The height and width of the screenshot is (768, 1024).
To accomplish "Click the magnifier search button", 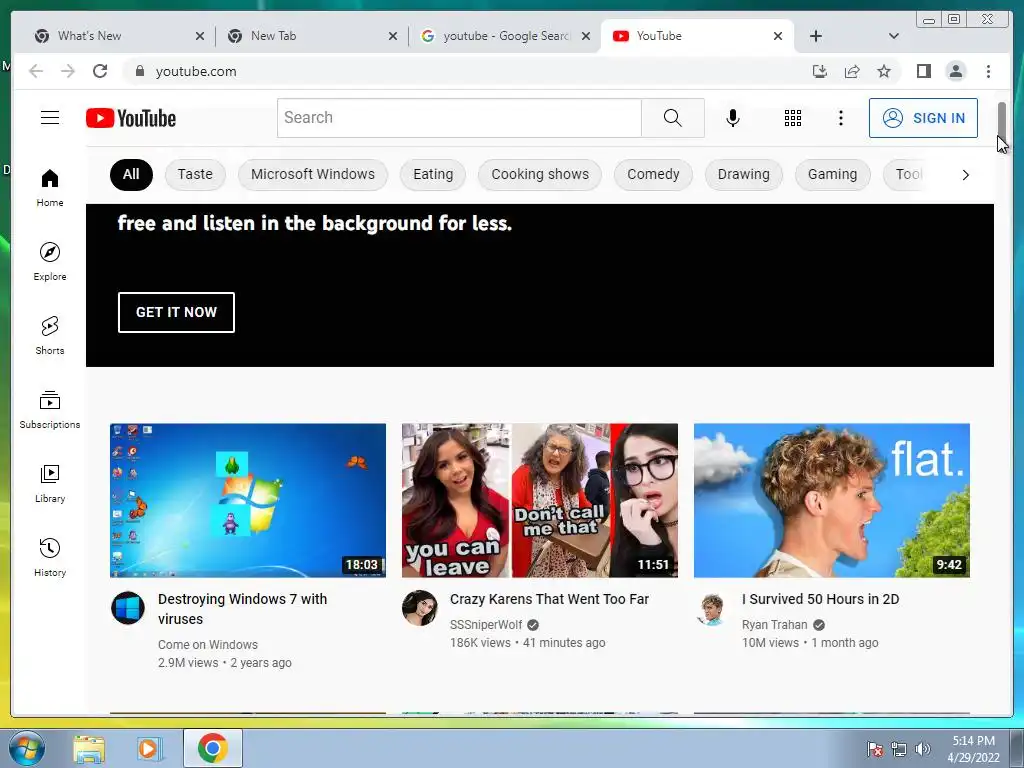I will (x=673, y=118).
